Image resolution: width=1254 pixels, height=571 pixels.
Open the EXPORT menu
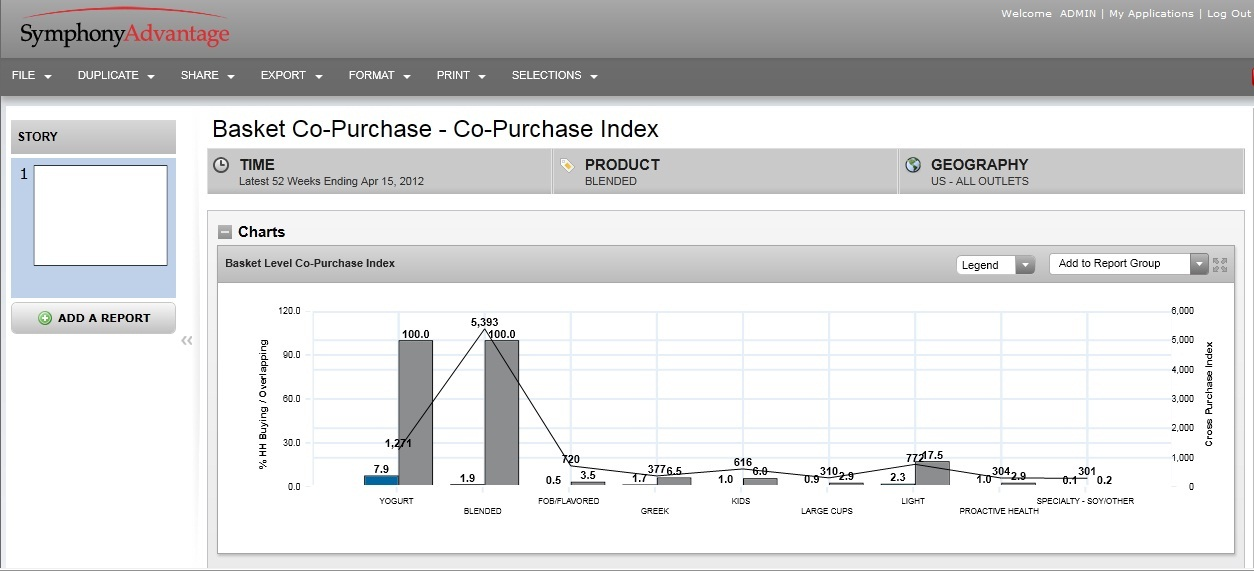pos(291,76)
